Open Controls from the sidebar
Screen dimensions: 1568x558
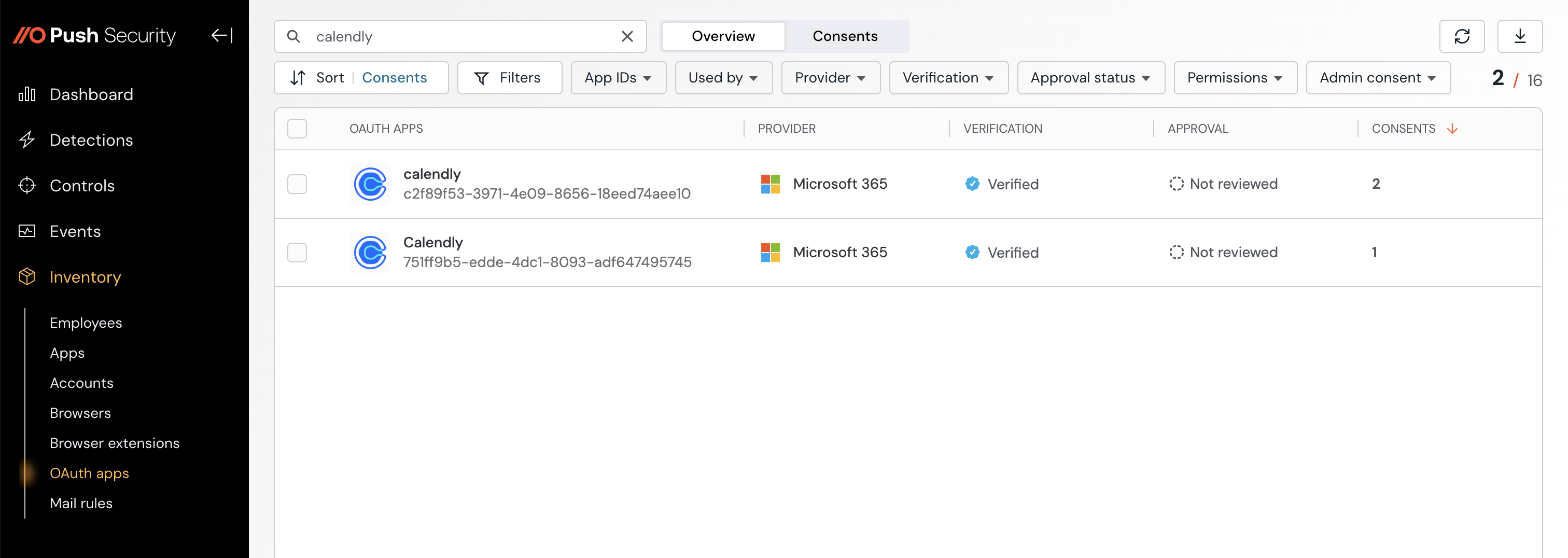point(82,186)
